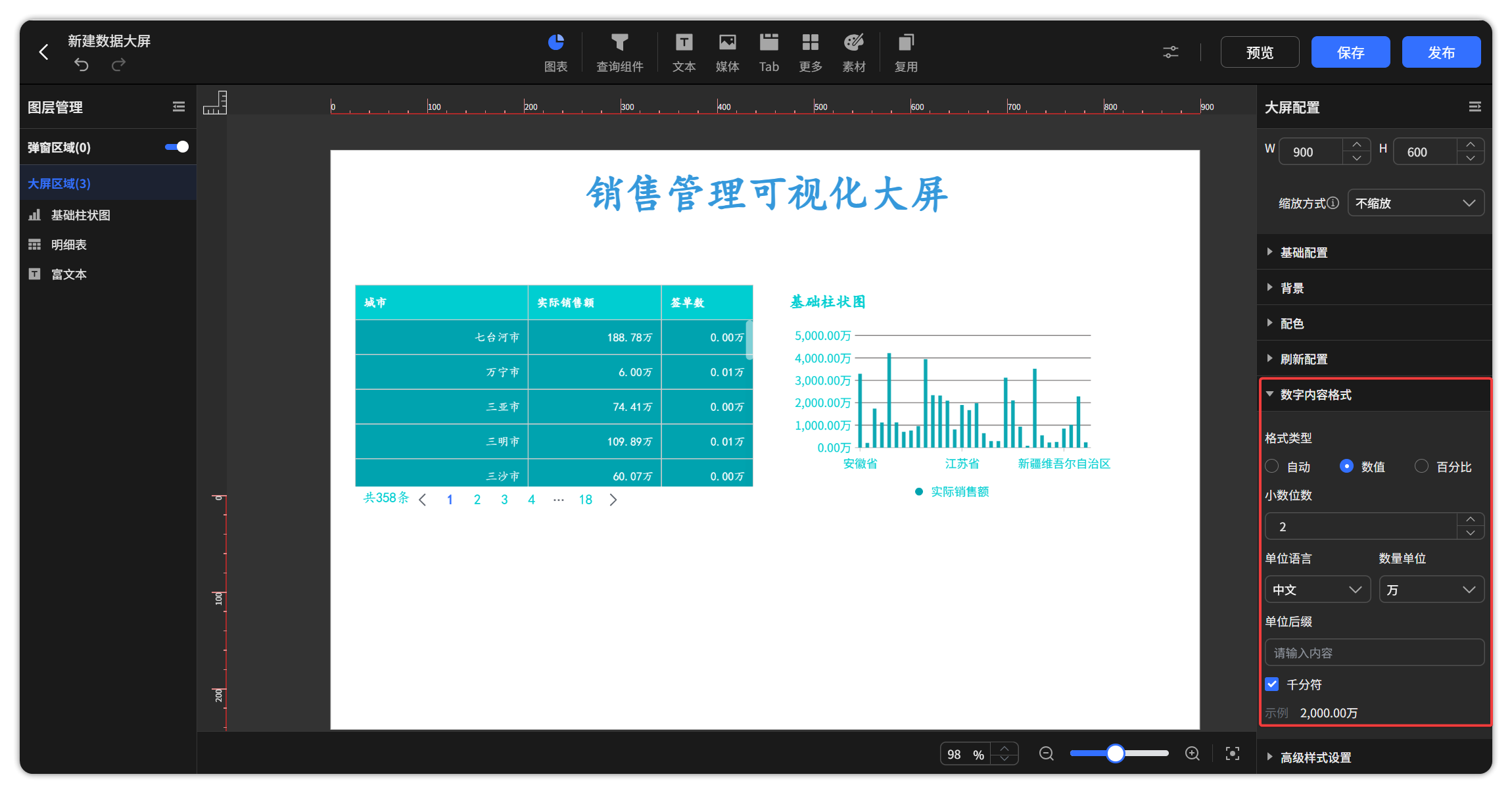The height and width of the screenshot is (787, 1512).
Task: Click the 保存 save button
Action: [1350, 52]
